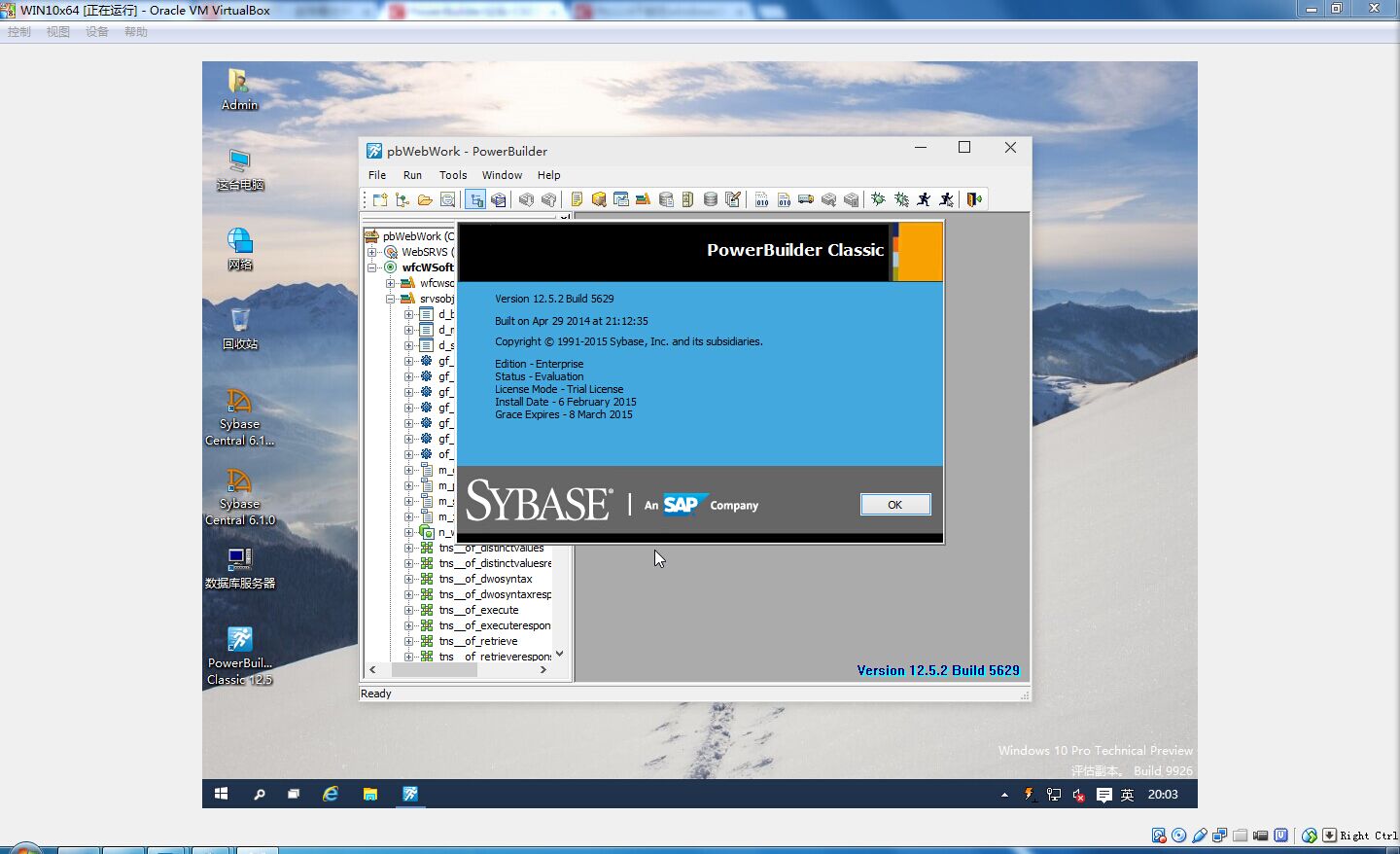The width and height of the screenshot is (1400, 854).
Task: Open the To-Do List from toolbar
Action: click(x=577, y=199)
